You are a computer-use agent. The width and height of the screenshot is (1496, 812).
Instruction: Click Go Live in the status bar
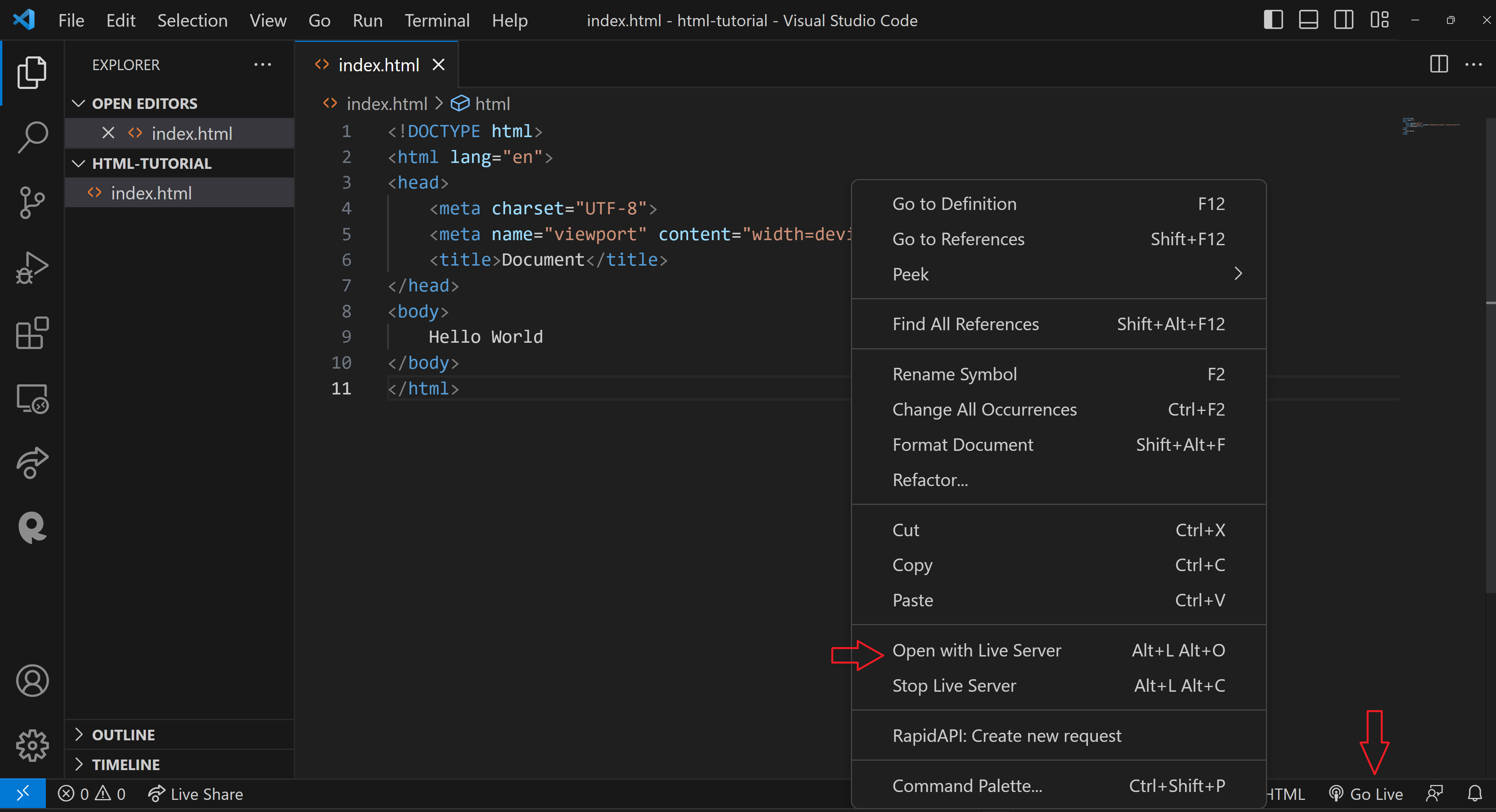pos(1366,794)
